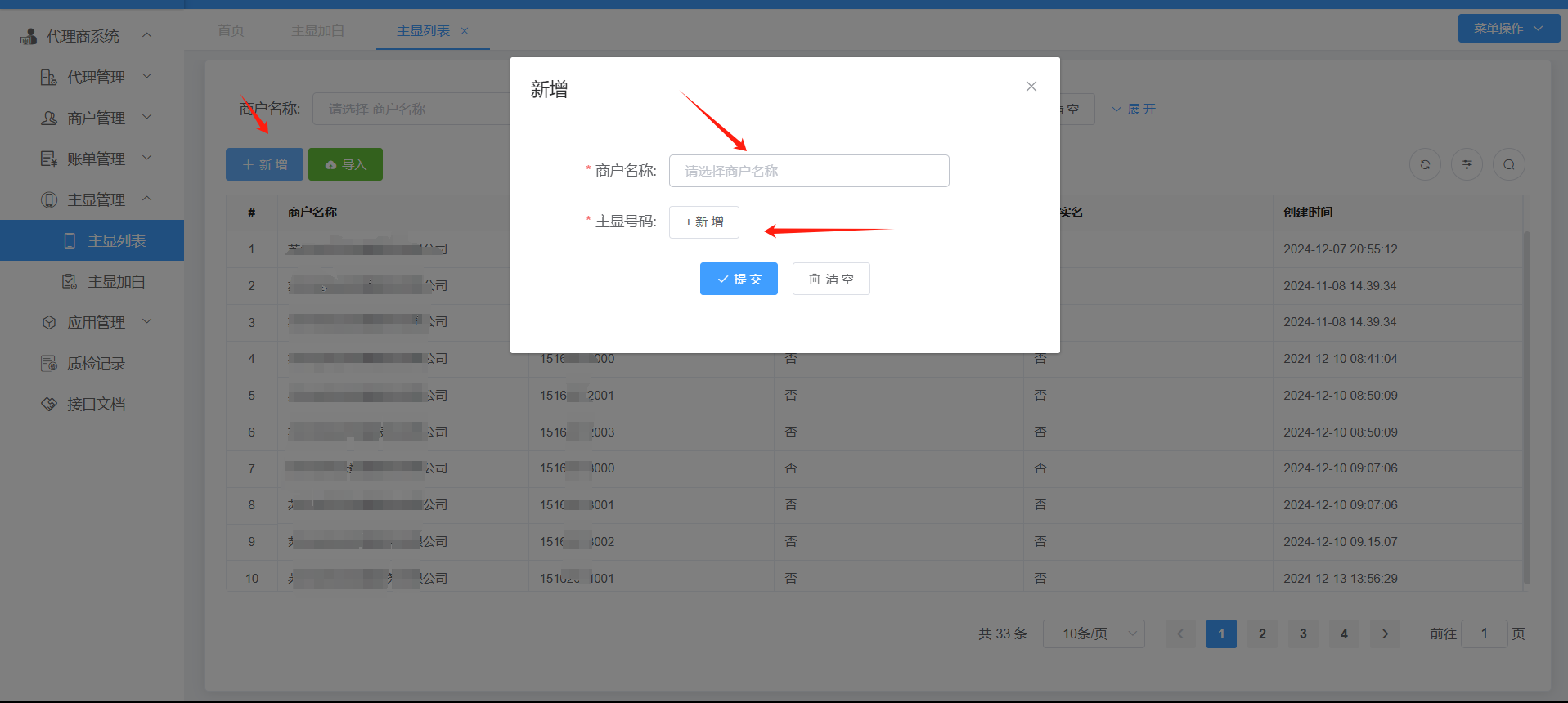Click the 共 33 条 total count text

(x=1003, y=634)
